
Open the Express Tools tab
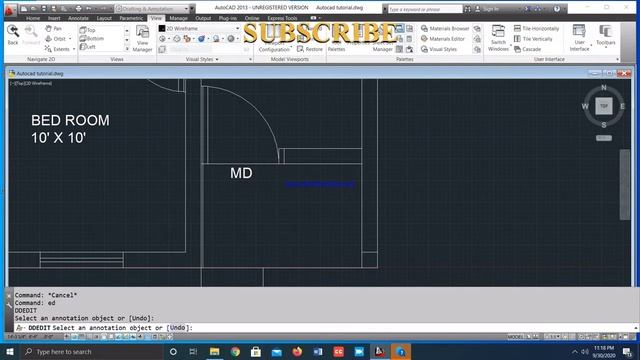[282, 18]
